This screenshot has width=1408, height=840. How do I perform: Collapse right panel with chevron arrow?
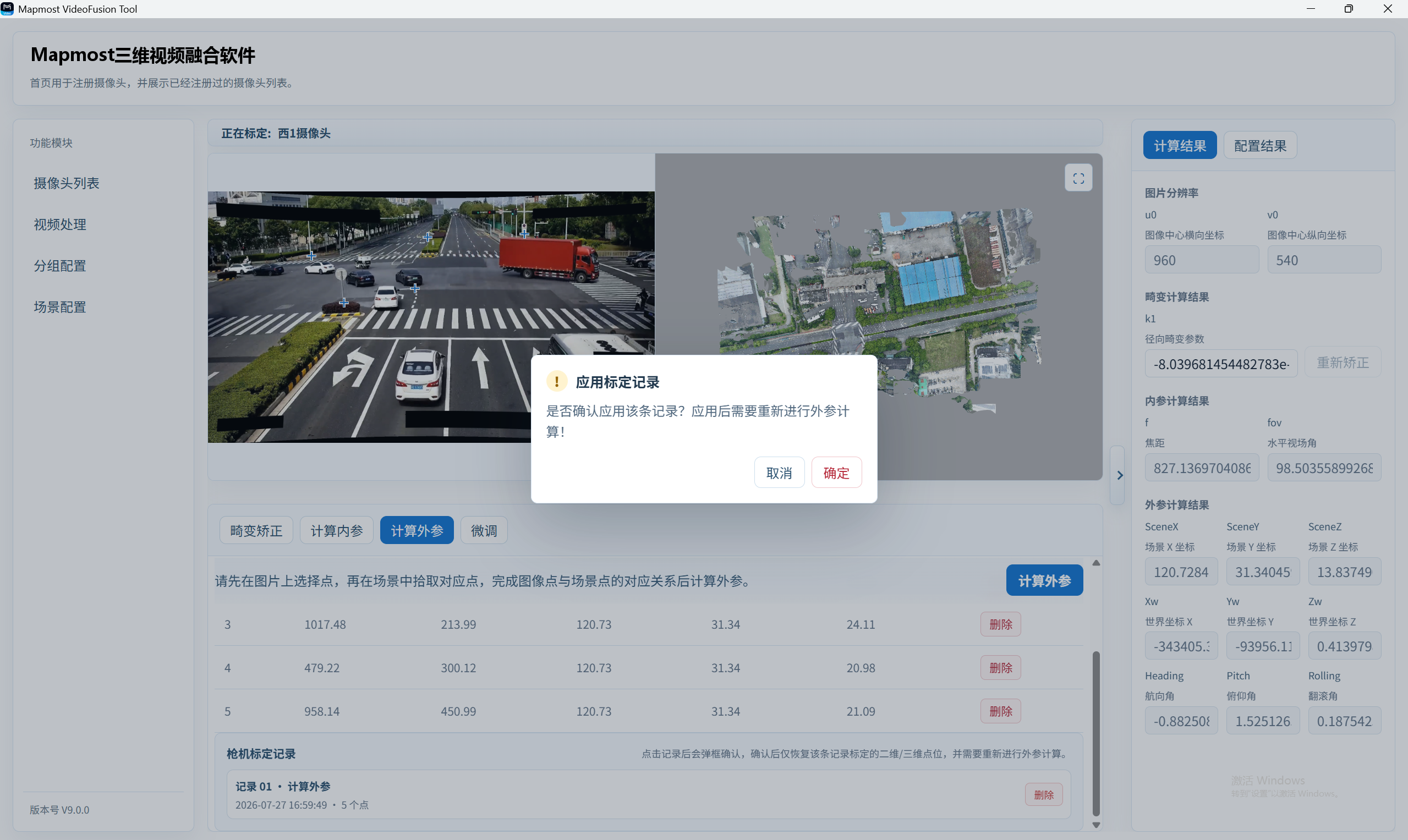point(1119,475)
